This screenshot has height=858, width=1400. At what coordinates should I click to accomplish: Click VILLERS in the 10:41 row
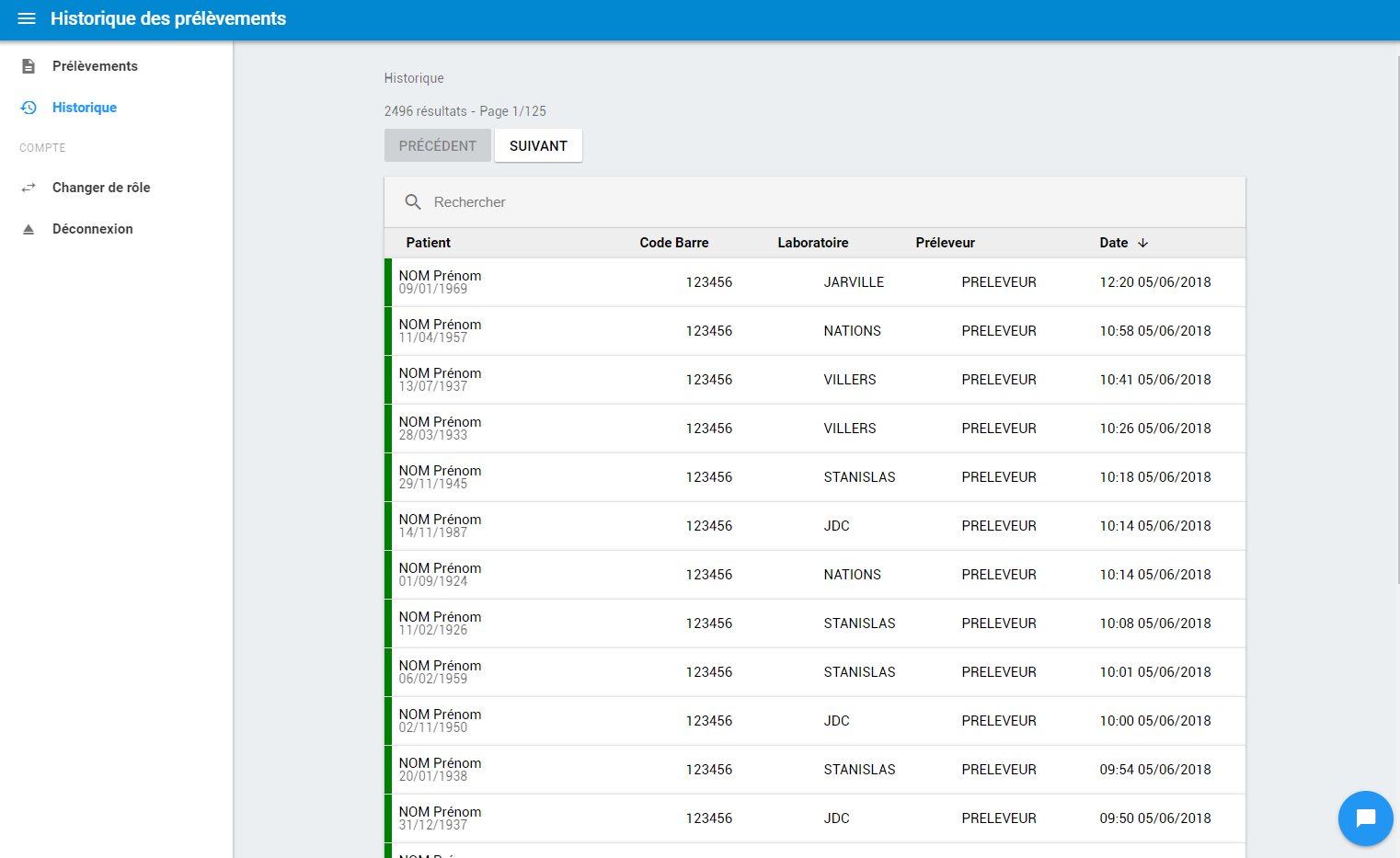pos(850,380)
